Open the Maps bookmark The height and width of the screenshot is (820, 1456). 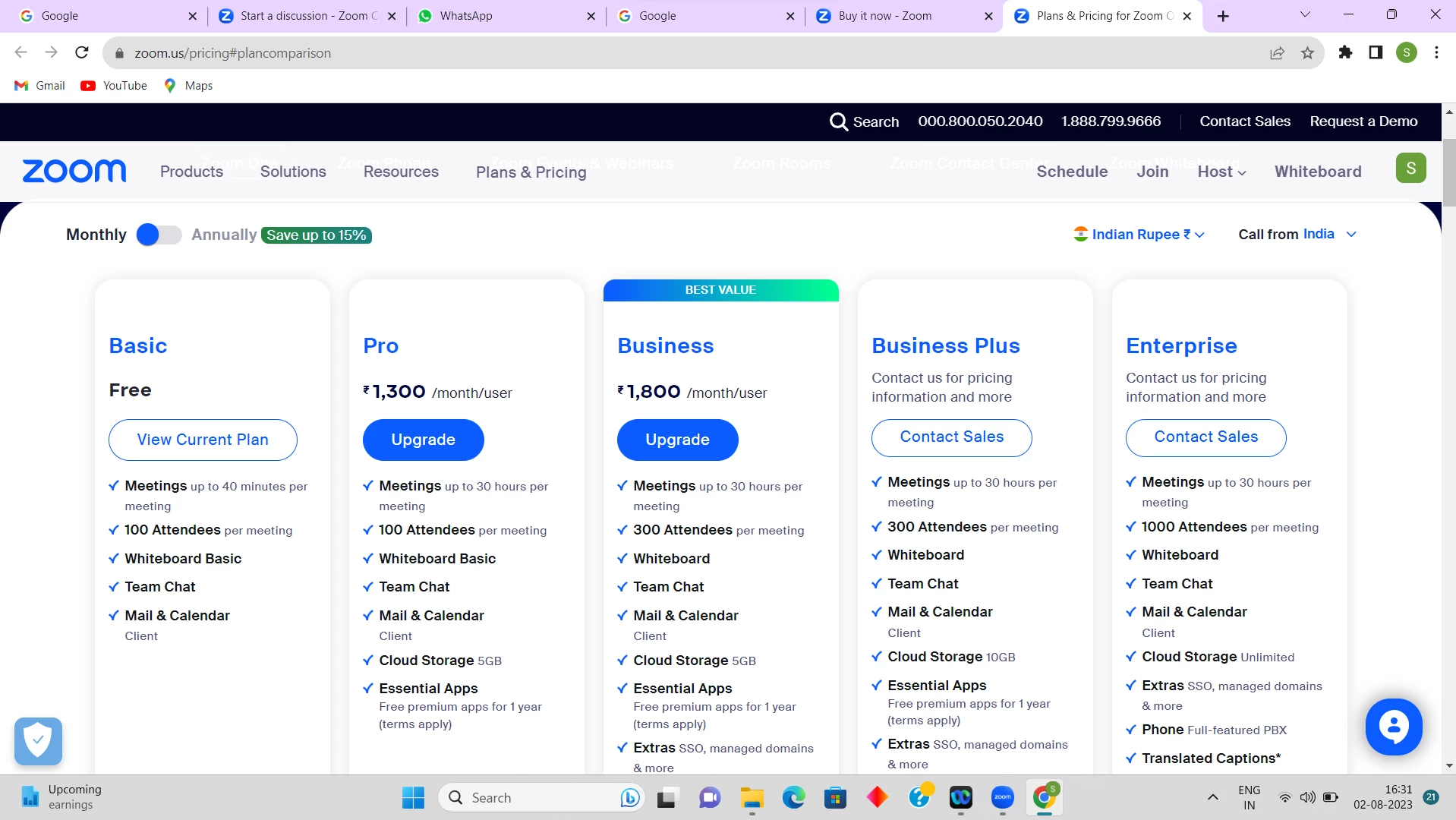click(x=188, y=86)
